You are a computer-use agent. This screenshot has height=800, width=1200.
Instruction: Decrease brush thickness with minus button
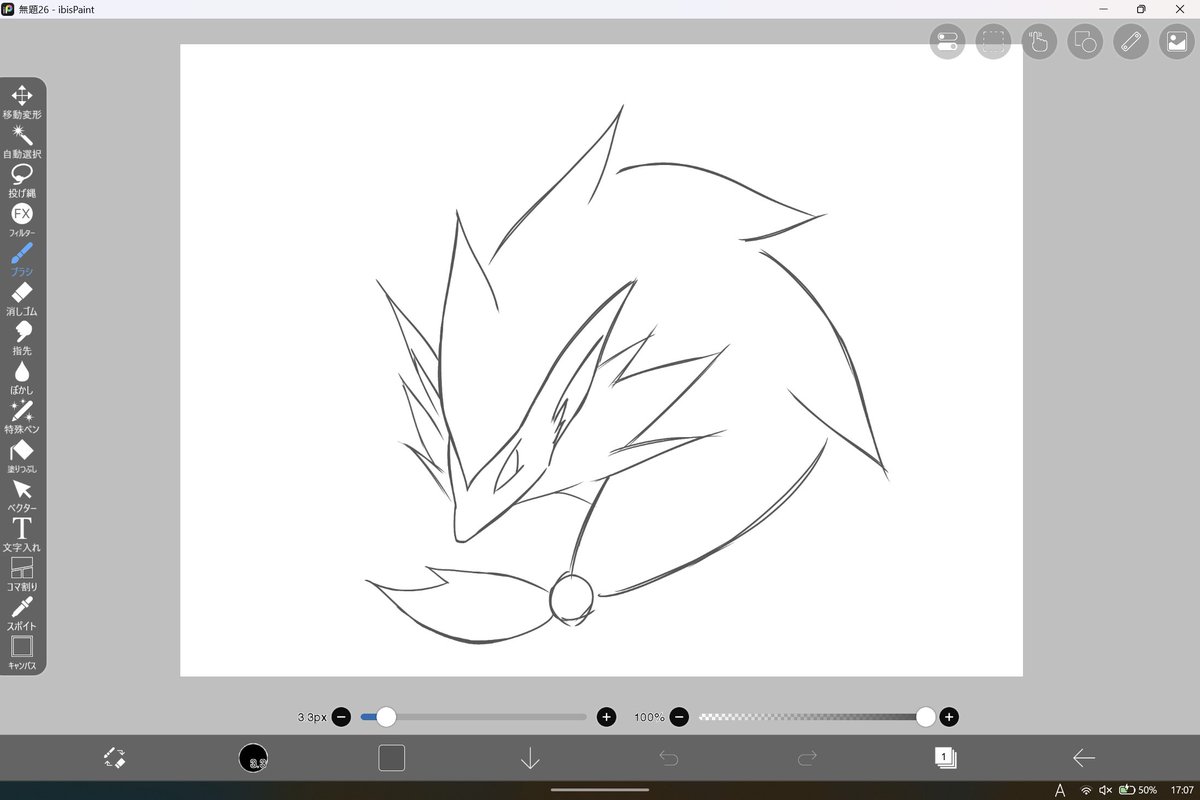tap(341, 716)
